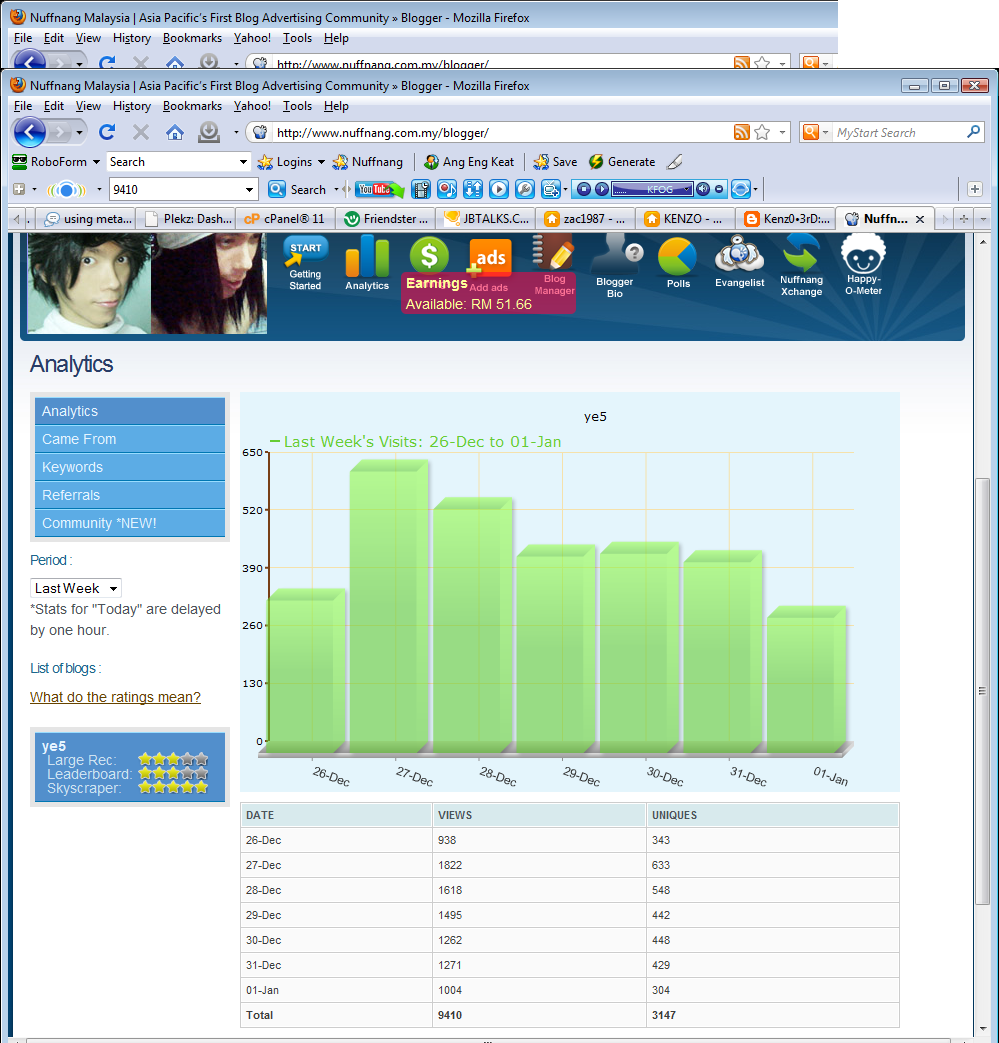Screen dimensions: 999x1043
Task: Open Community *NEW! in sidebar
Action: [x=130, y=523]
